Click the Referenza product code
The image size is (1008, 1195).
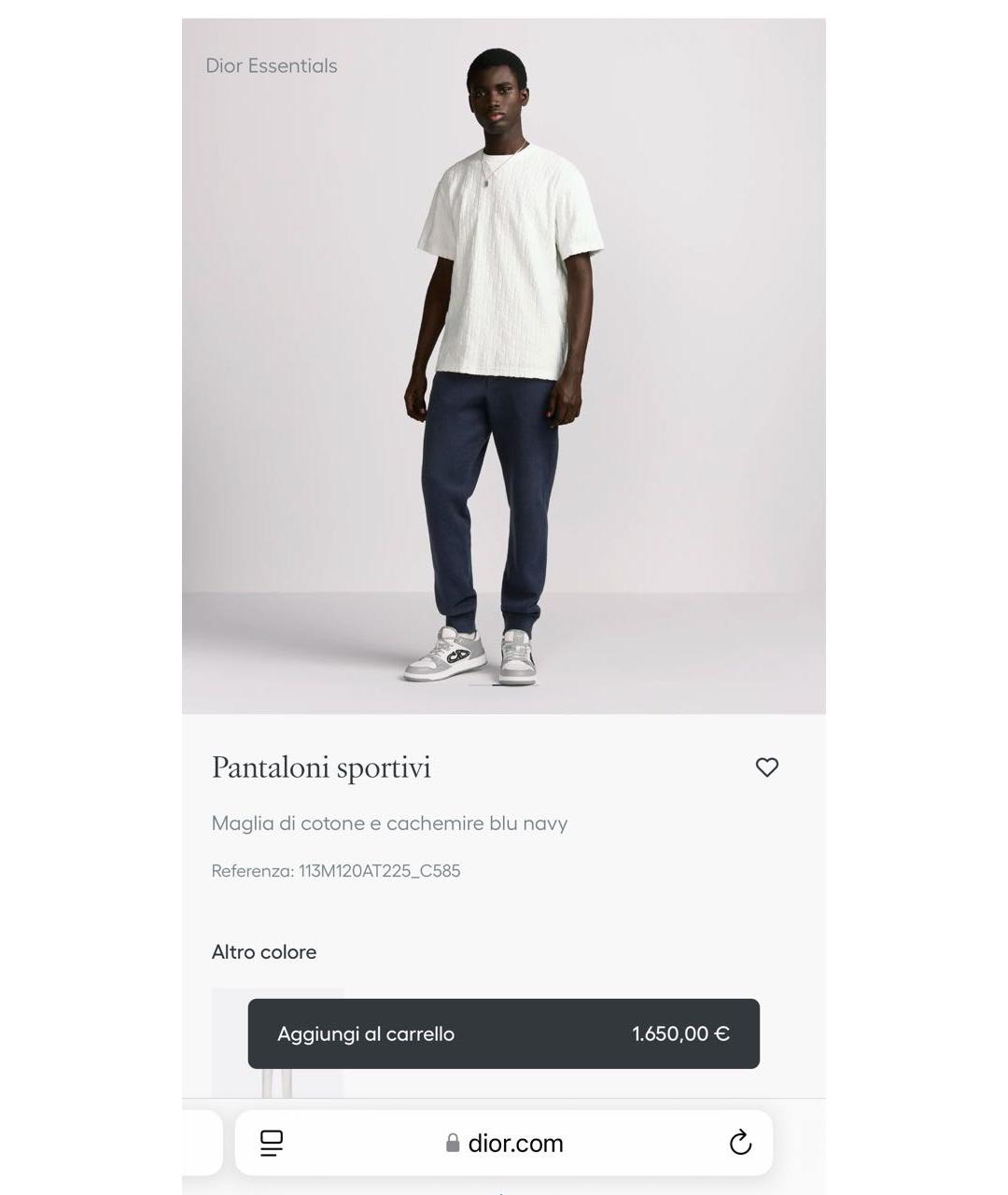point(336,871)
